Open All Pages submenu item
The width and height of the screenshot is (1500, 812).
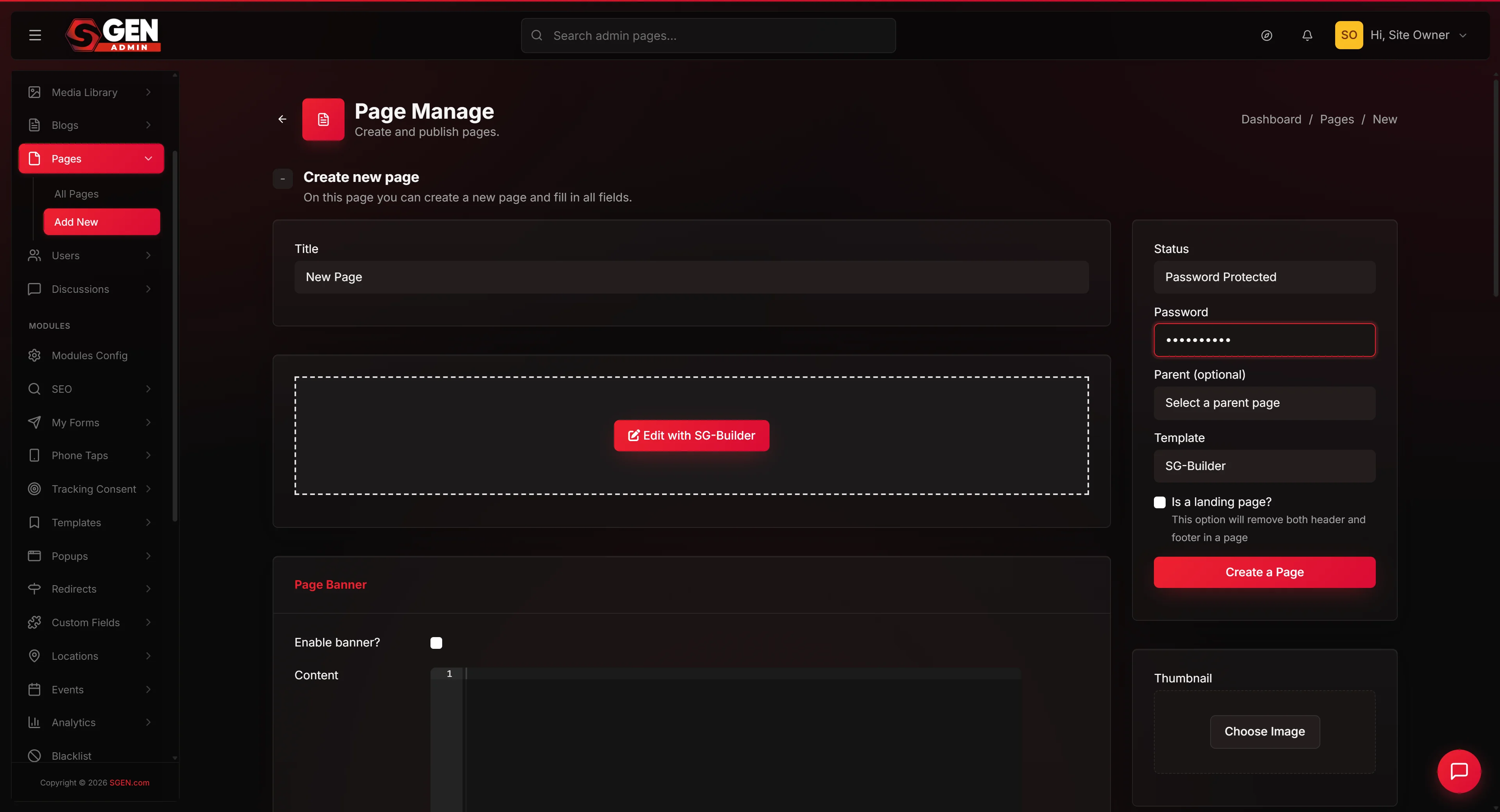click(76, 194)
